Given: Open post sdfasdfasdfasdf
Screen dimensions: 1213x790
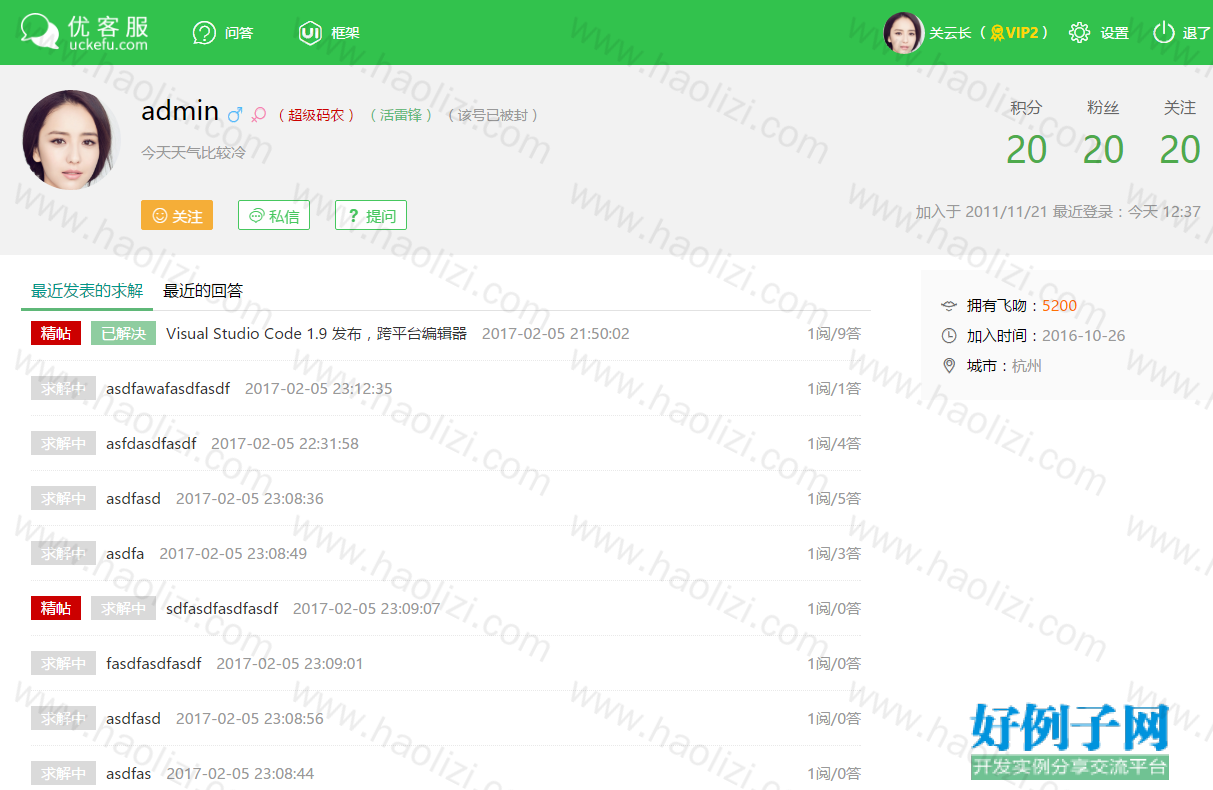Looking at the screenshot, I should pyautogui.click(x=222, y=608).
